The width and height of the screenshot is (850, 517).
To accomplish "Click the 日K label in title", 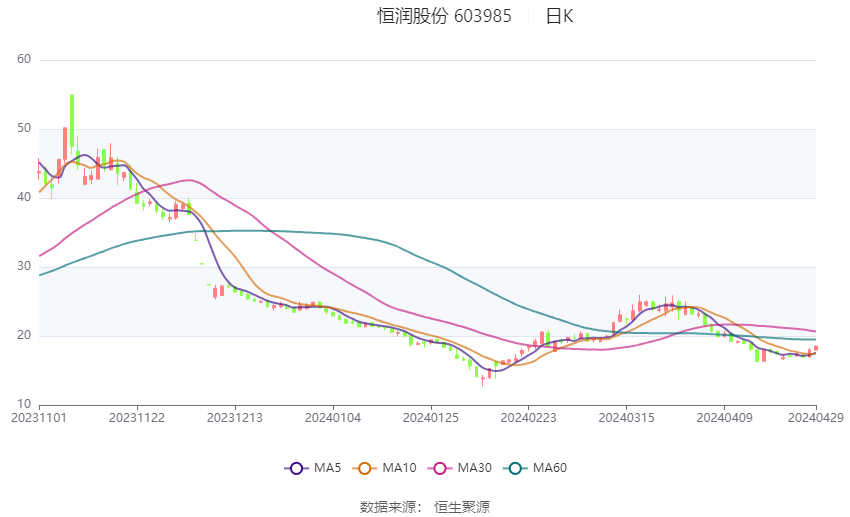I will click(x=559, y=16).
